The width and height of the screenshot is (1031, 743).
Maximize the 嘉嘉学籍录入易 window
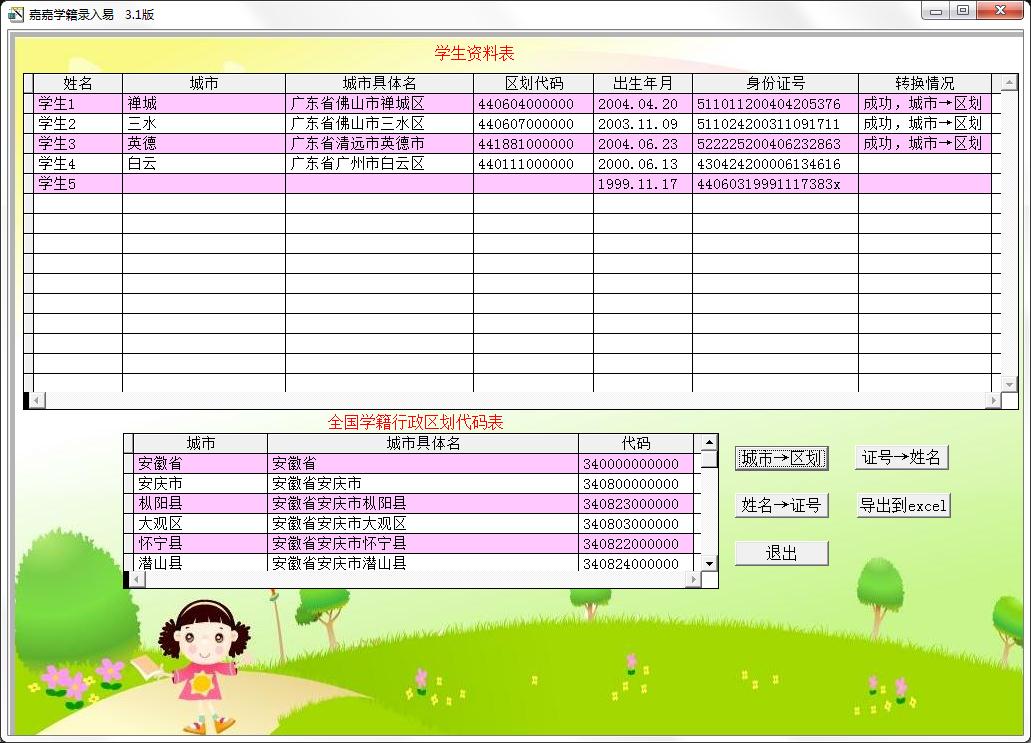pyautogui.click(x=963, y=11)
